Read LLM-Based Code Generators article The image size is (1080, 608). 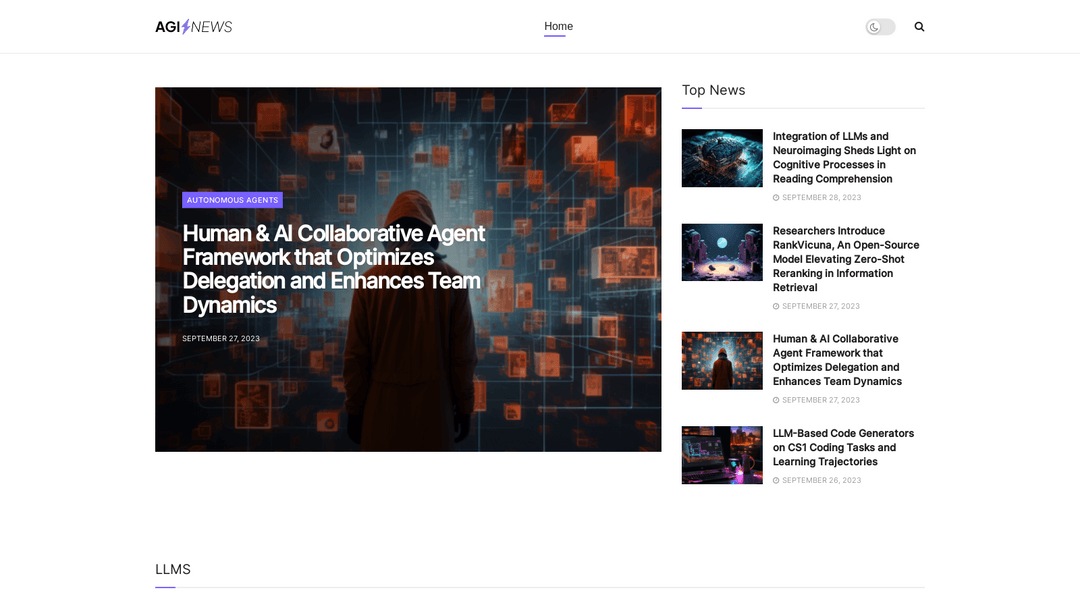pyautogui.click(x=843, y=448)
